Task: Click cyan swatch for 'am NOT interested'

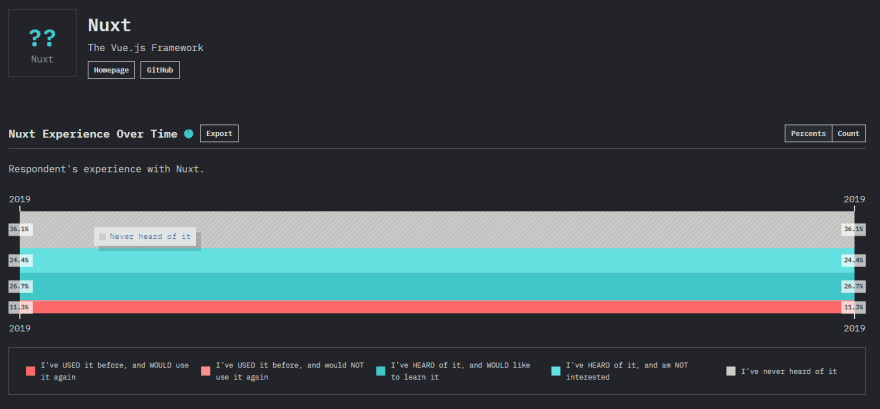Action: (x=556, y=371)
